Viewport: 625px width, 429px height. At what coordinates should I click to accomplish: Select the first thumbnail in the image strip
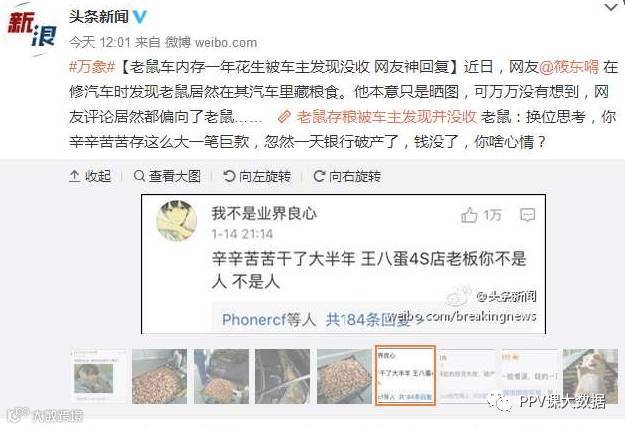98,377
